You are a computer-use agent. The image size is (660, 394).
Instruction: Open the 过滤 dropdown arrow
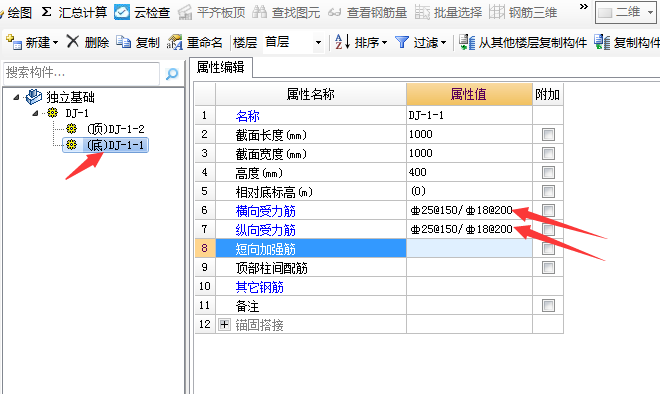coord(443,43)
